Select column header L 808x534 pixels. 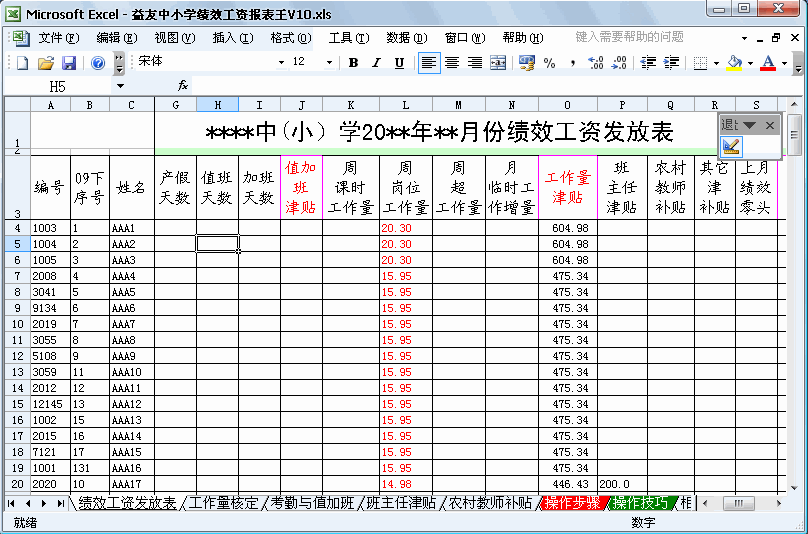coord(406,105)
